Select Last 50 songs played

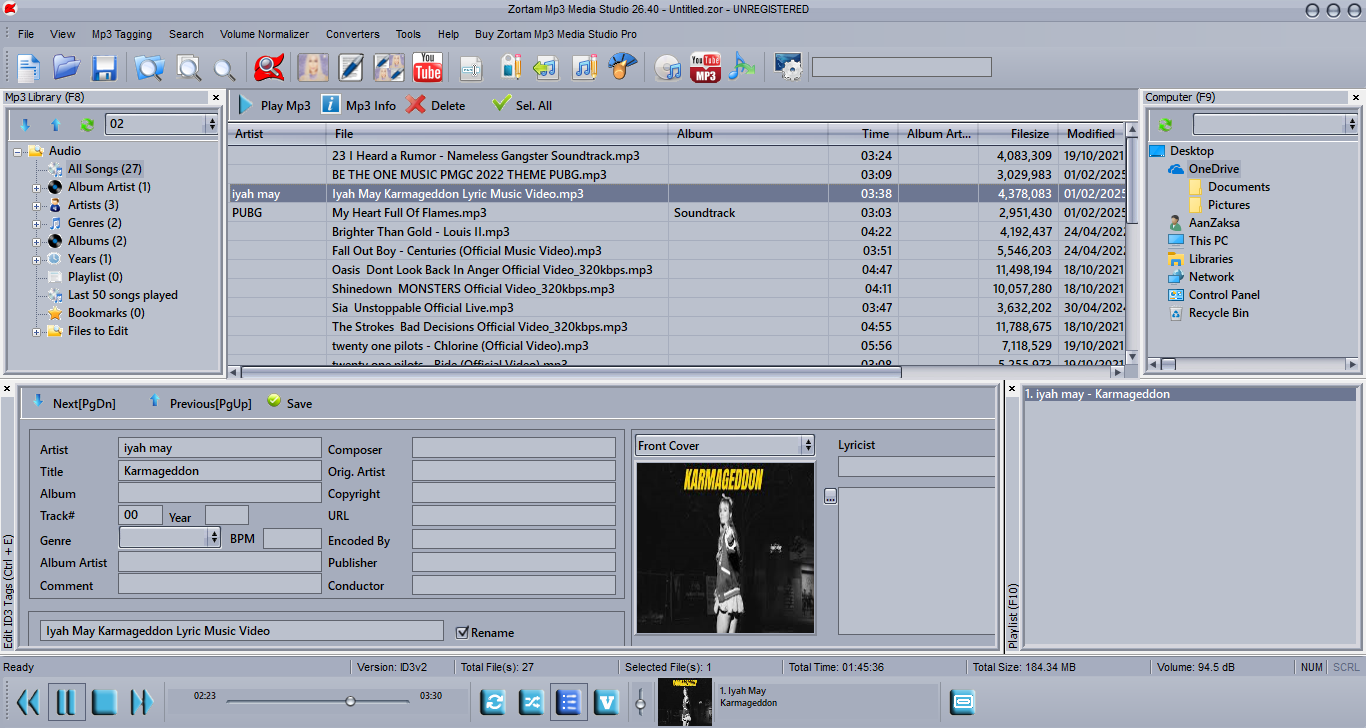click(123, 295)
